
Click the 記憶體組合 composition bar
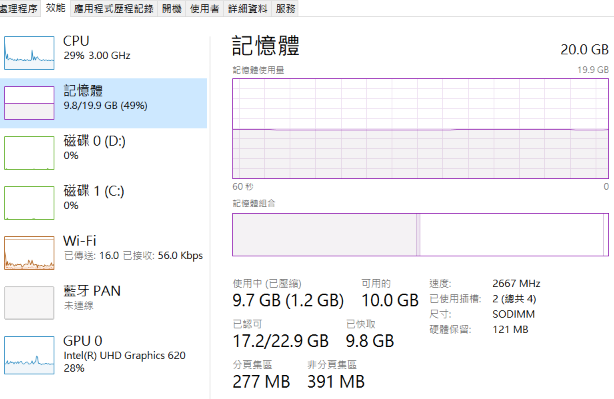click(420, 235)
